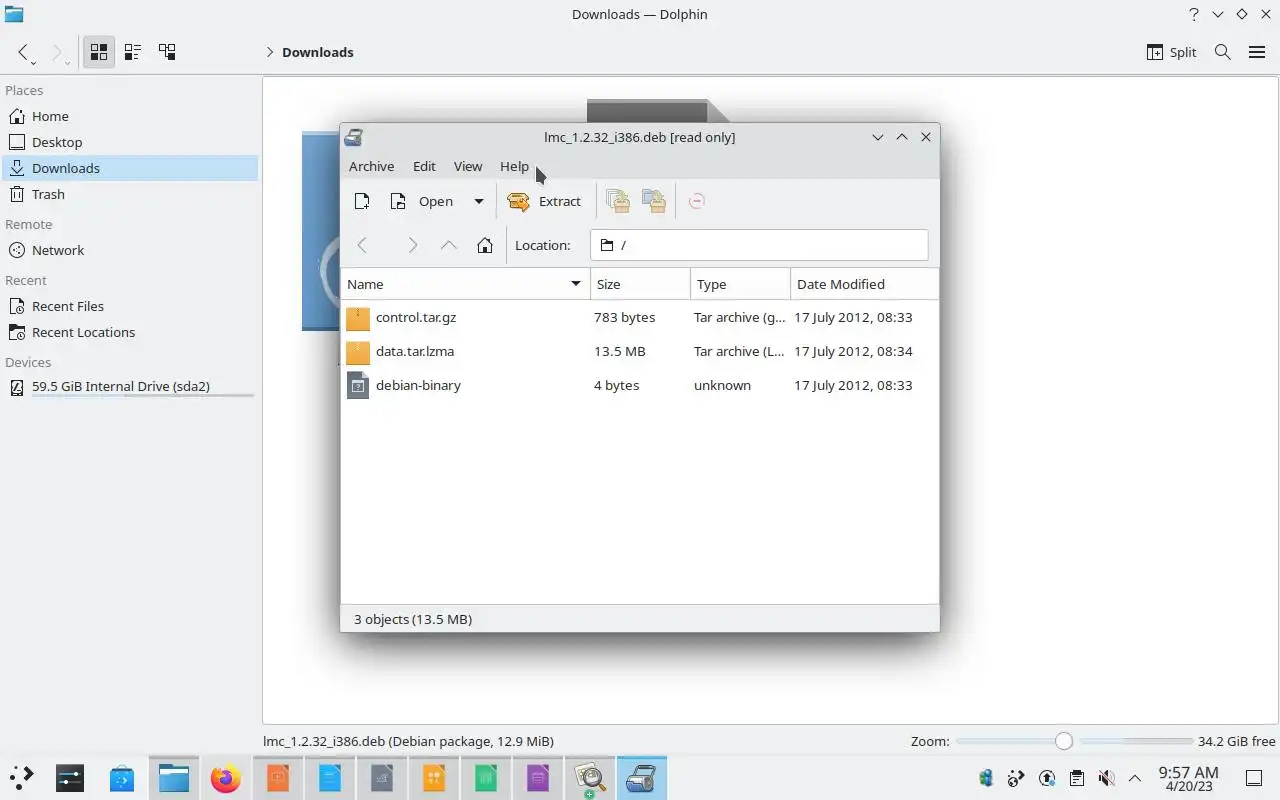This screenshot has height=800, width=1280.
Task: Click the 34.2 GiB free space indicator
Action: pos(1236,741)
